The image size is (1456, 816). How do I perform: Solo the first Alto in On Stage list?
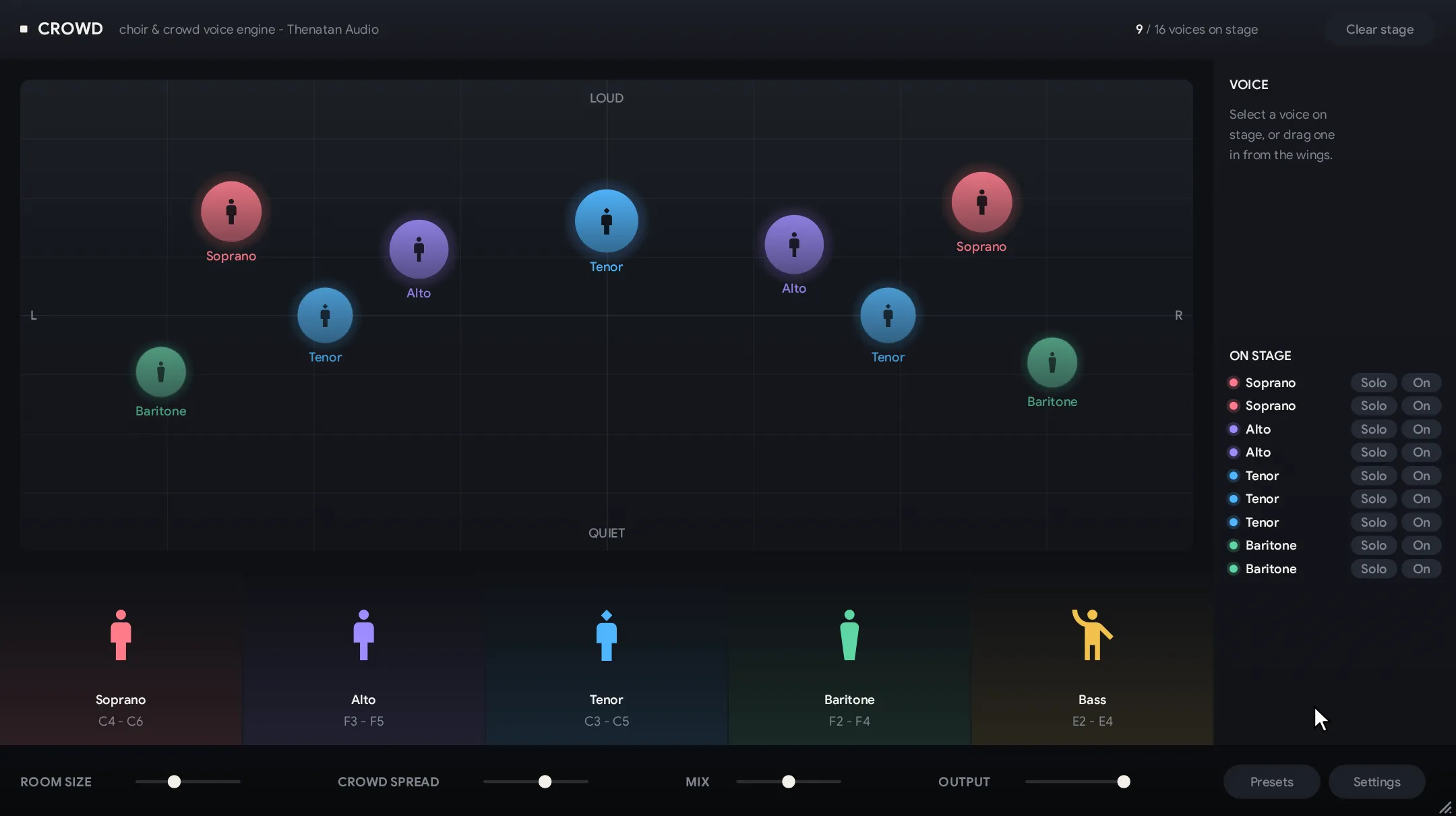(1373, 430)
